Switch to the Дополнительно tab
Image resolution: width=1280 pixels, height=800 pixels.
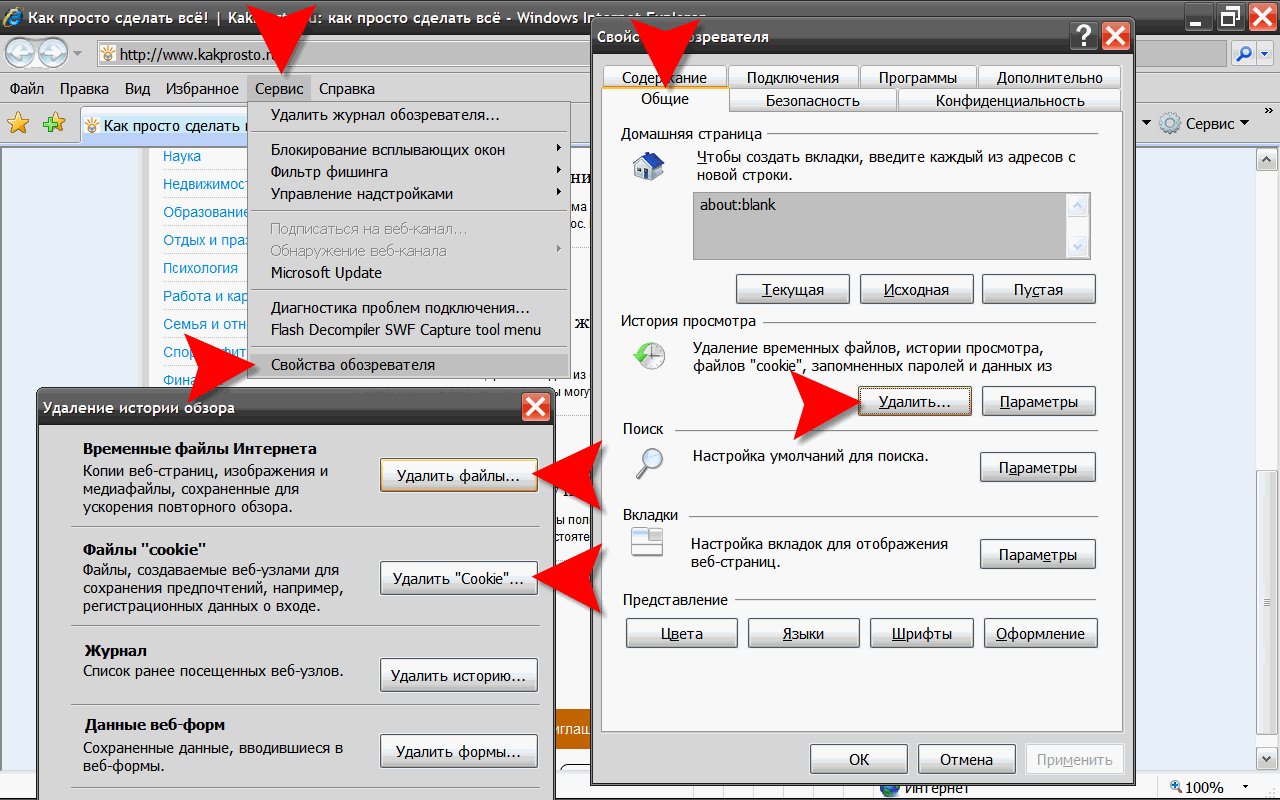1049,77
